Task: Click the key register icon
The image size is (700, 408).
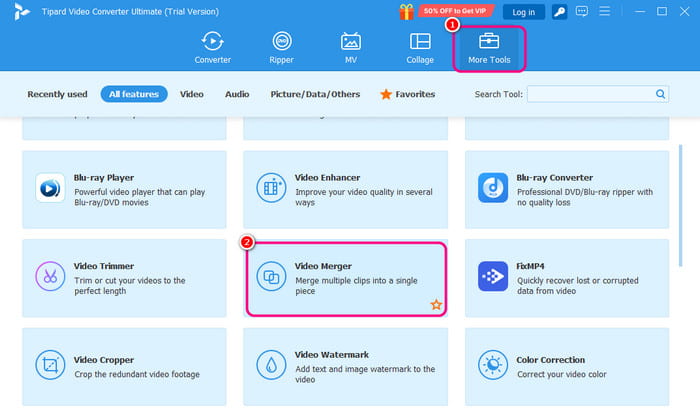Action: tap(559, 12)
